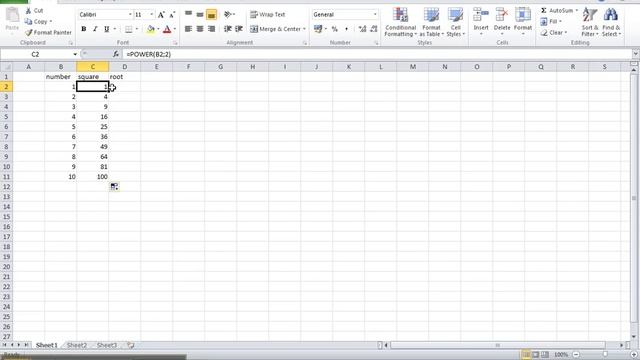This screenshot has height=360, width=640.
Task: Switch to the Sheet2 tab
Action: (77, 345)
